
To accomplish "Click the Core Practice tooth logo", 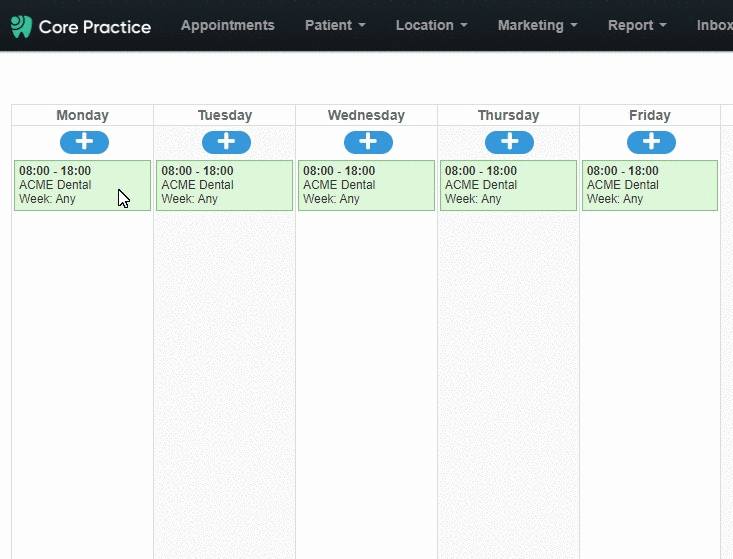I will 21,26.
